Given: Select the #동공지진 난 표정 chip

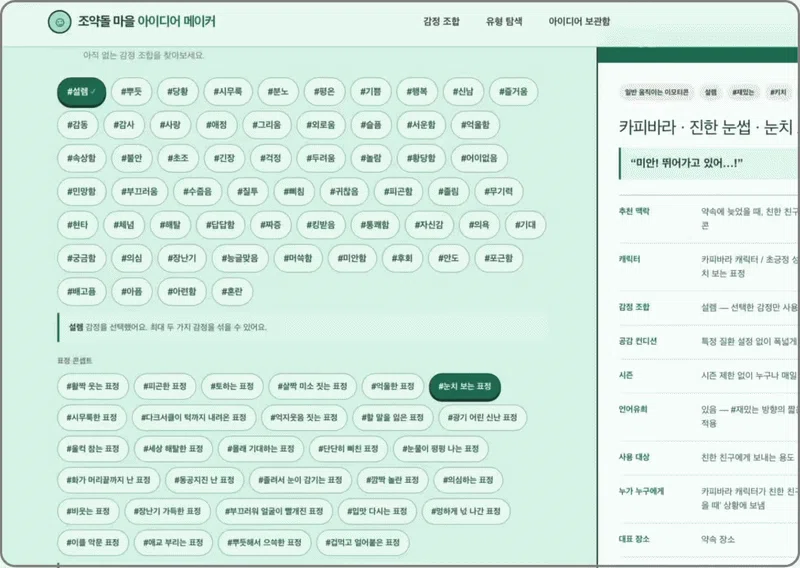Looking at the screenshot, I should 205,480.
